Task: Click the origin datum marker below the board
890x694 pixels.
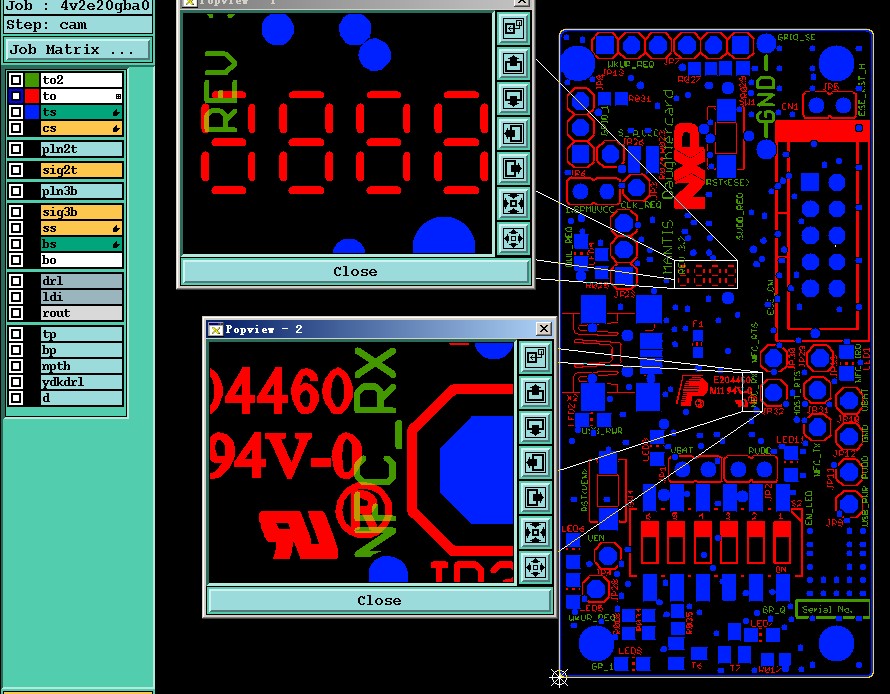Action: (x=559, y=677)
